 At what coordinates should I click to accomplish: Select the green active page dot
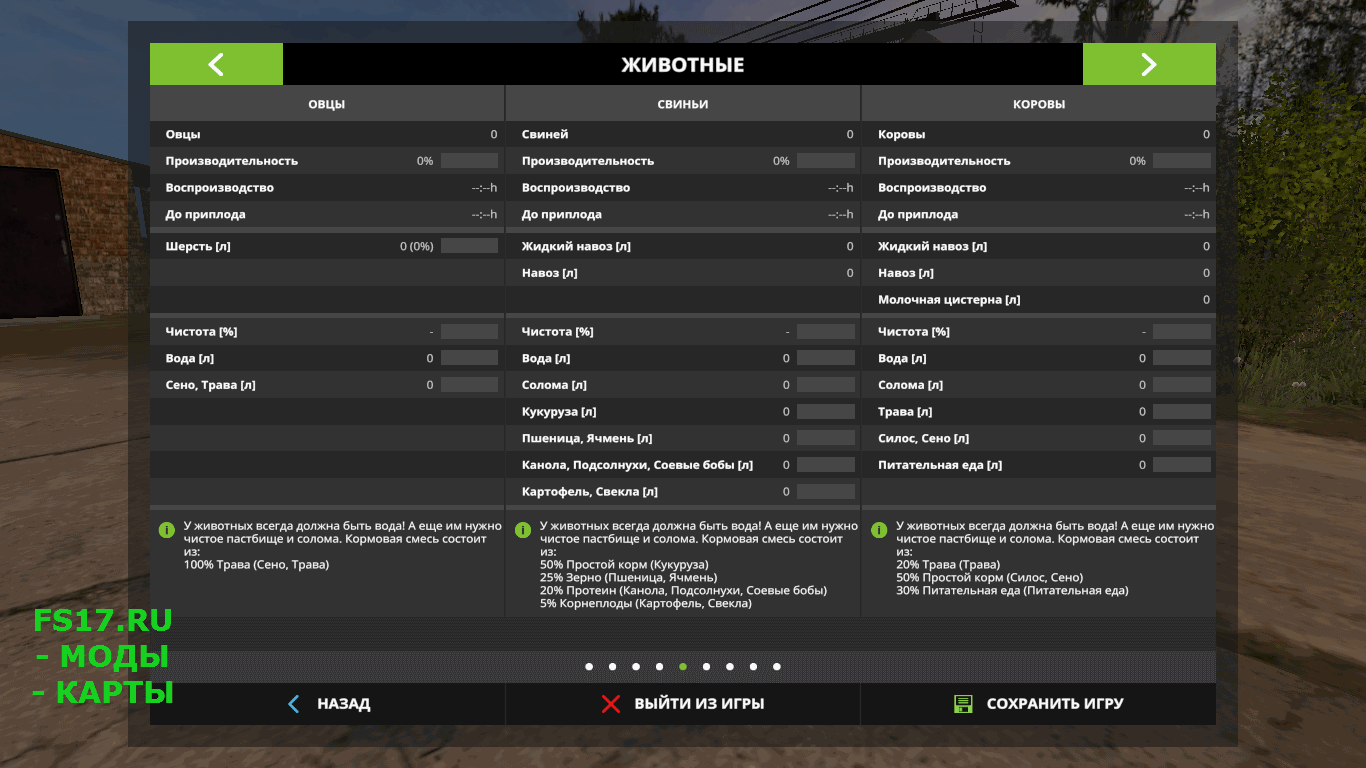pos(683,666)
